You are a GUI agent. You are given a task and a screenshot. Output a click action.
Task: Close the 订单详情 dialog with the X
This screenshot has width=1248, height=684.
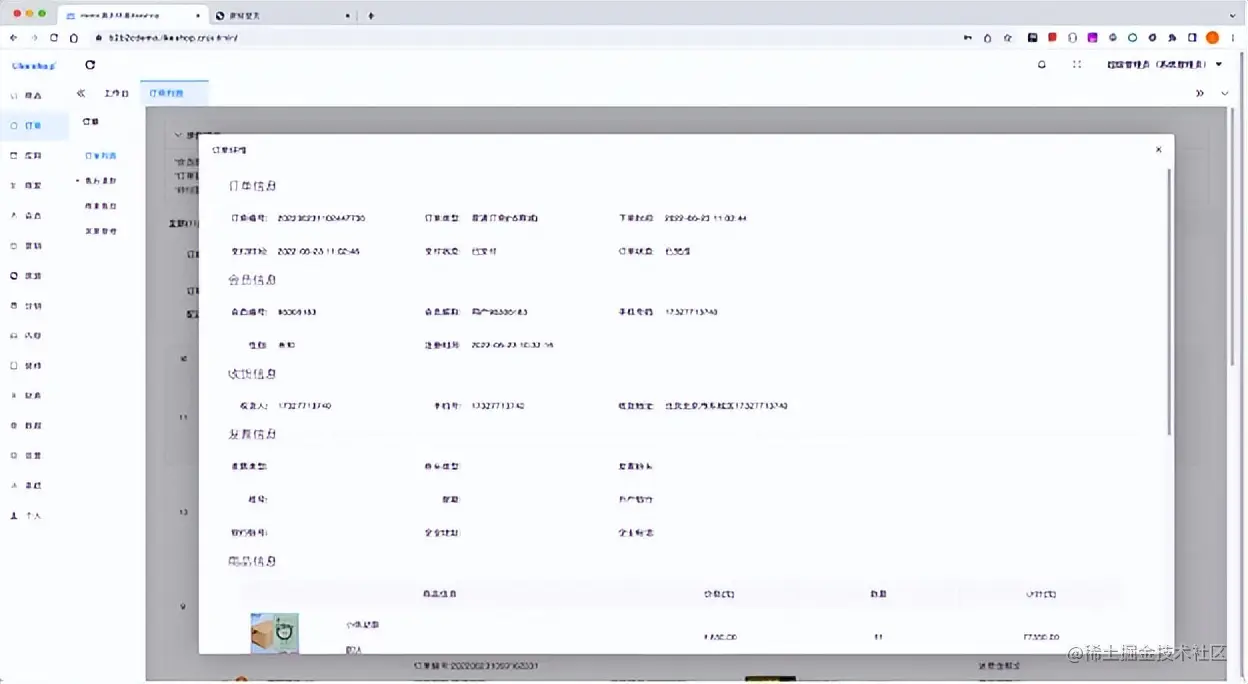click(x=1159, y=150)
